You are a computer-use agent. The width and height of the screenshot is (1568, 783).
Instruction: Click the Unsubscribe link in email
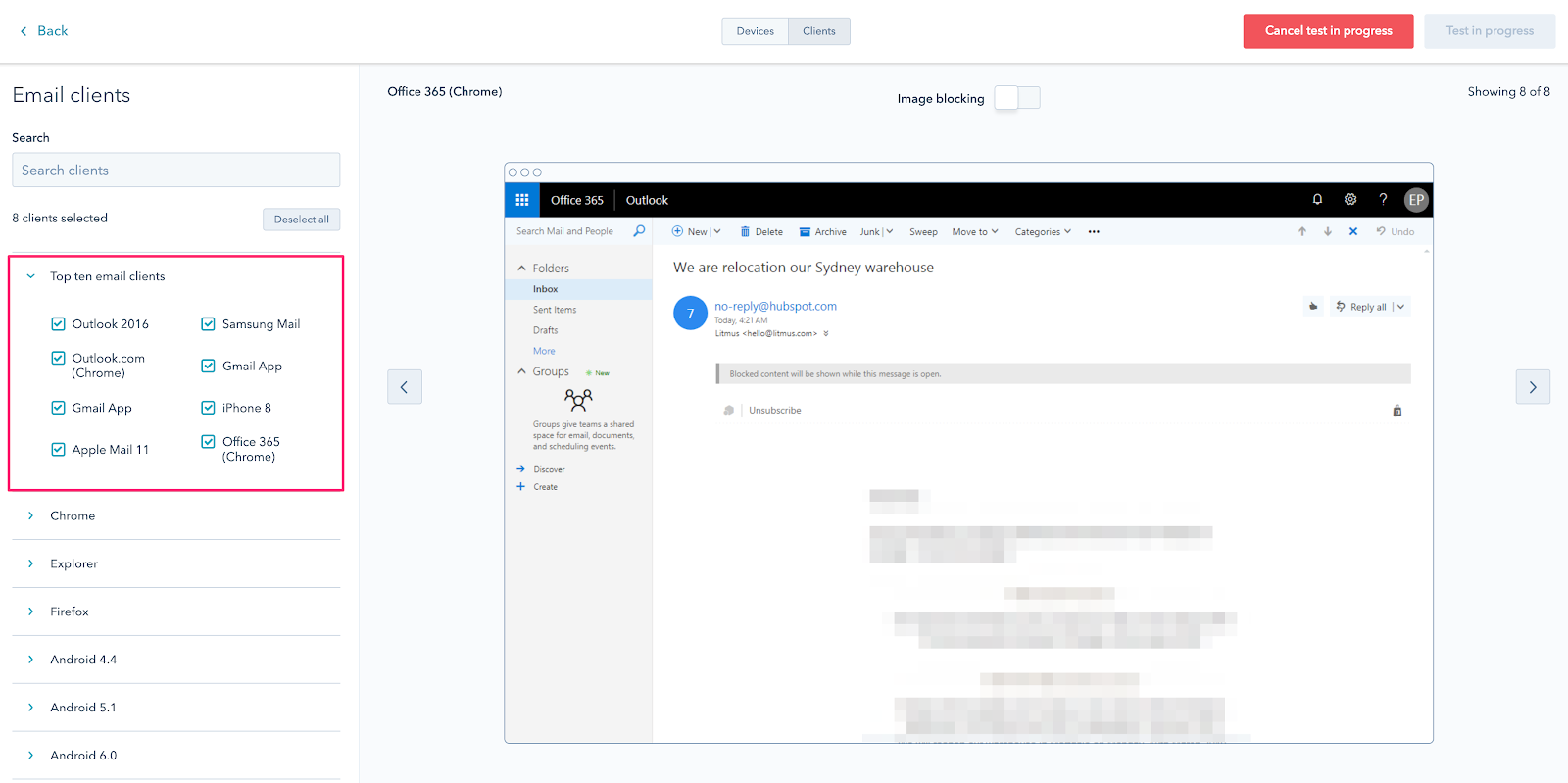(x=774, y=411)
